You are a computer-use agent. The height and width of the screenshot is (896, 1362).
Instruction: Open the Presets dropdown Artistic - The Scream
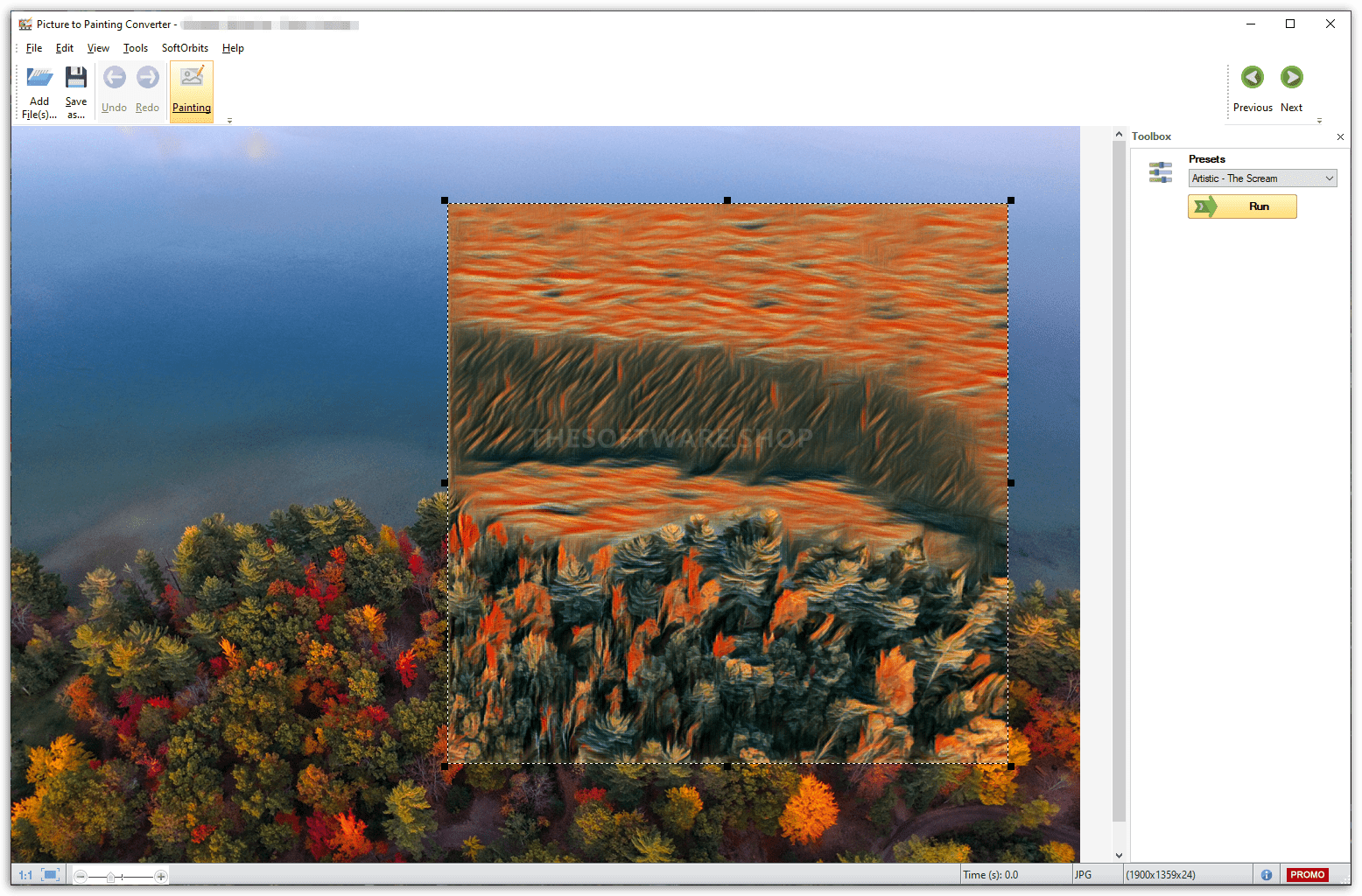tap(1262, 178)
